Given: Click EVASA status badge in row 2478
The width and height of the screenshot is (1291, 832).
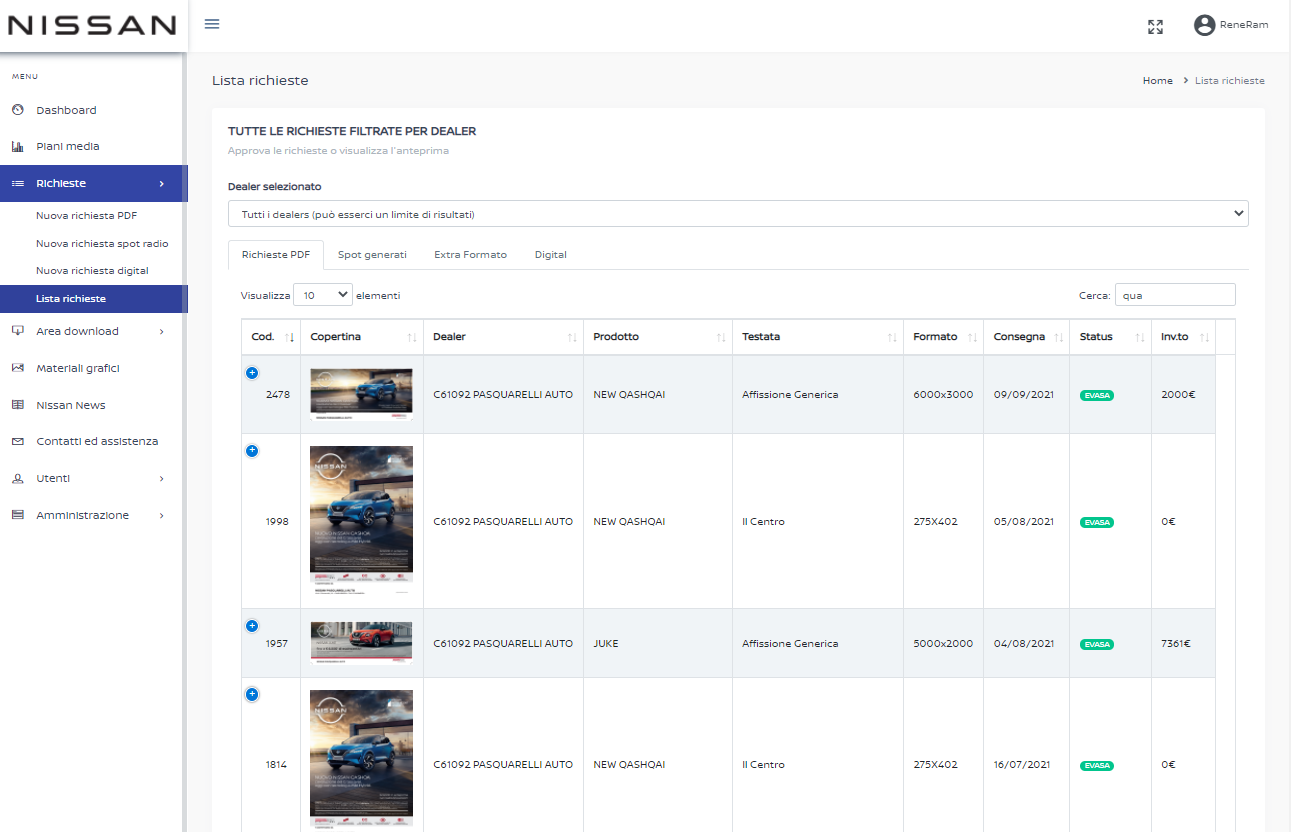Looking at the screenshot, I should pos(1096,395).
